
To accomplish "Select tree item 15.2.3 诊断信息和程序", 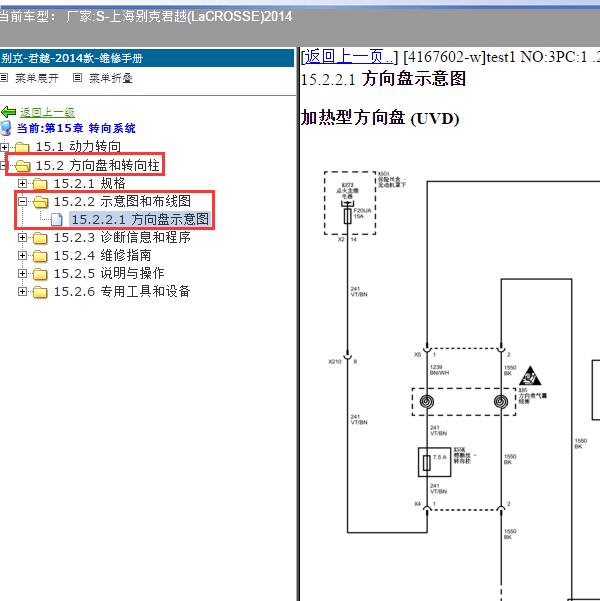I will pyautogui.click(x=122, y=237).
